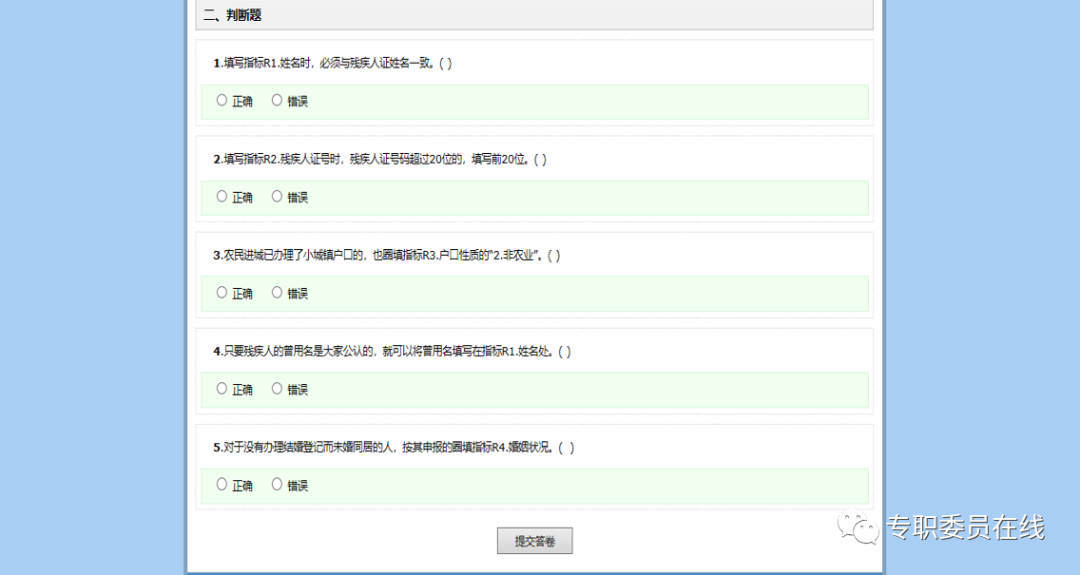Select 错误 for question 5 about 婚姻状况
Screen dimensions: 1080x575
tap(277, 485)
